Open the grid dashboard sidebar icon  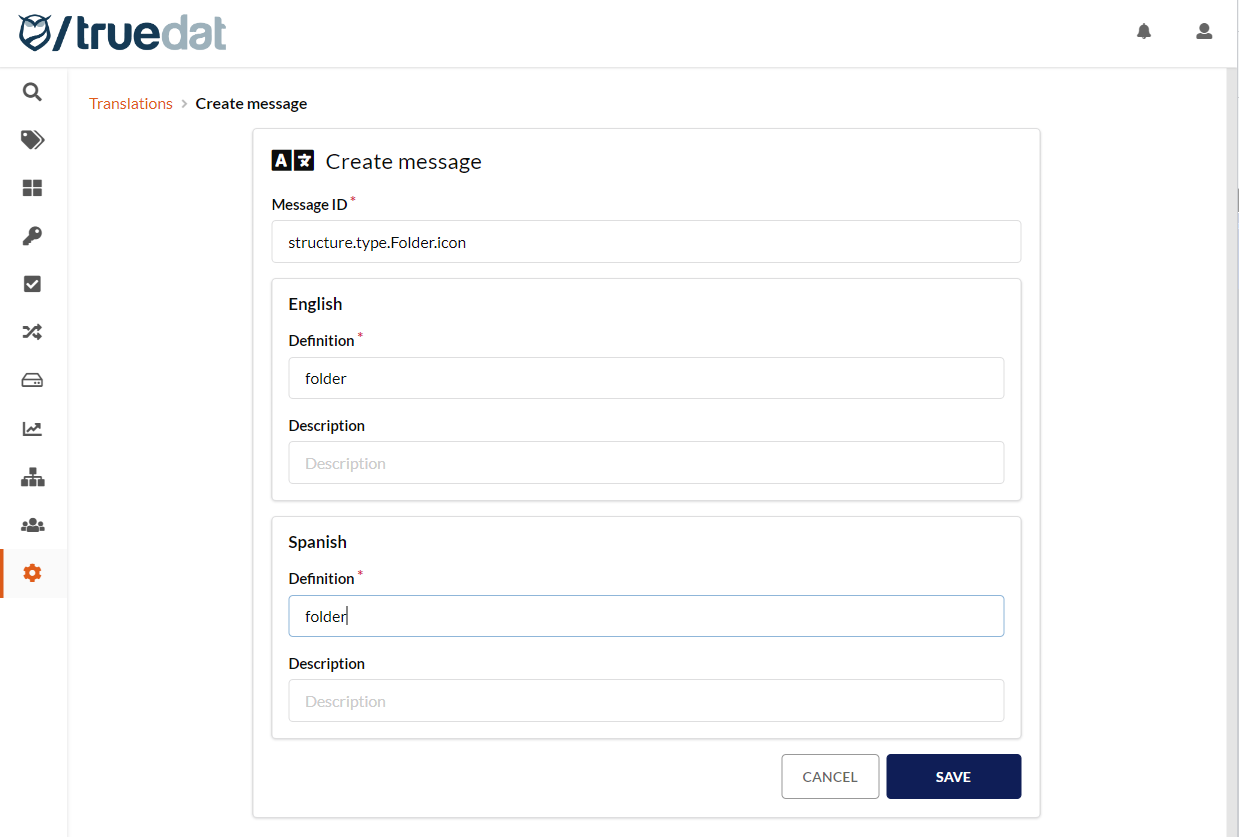point(32,188)
